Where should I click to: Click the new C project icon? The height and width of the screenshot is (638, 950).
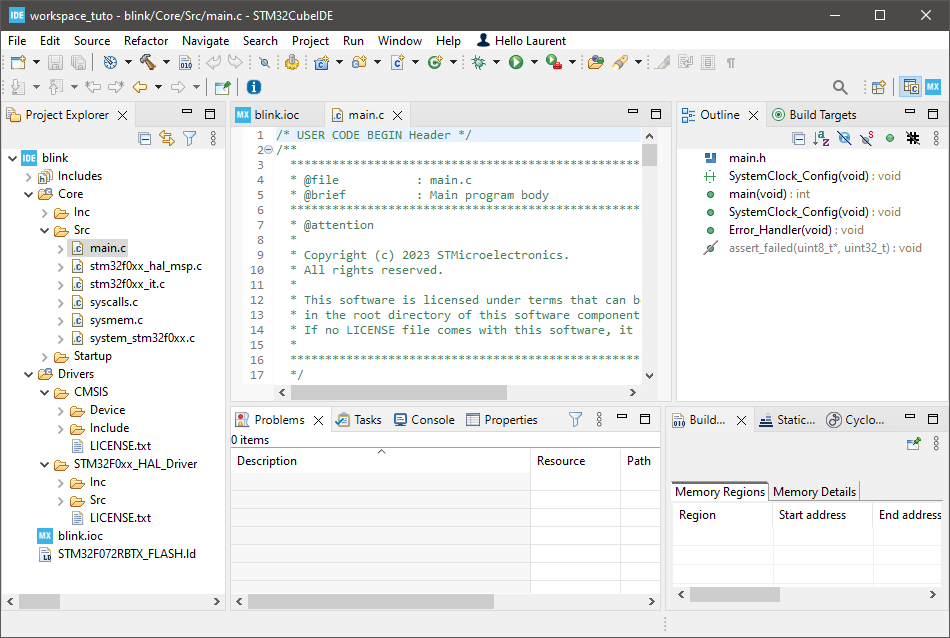(321, 62)
